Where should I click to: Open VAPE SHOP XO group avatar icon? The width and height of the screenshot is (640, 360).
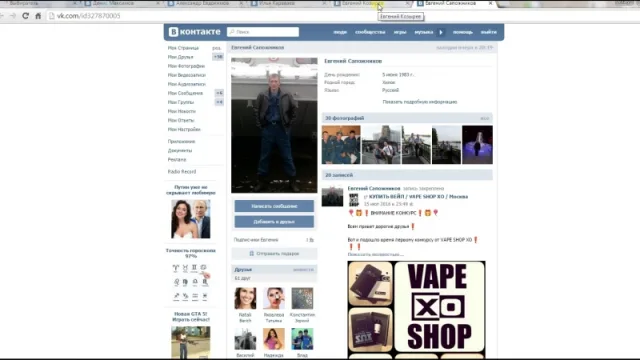[353, 200]
